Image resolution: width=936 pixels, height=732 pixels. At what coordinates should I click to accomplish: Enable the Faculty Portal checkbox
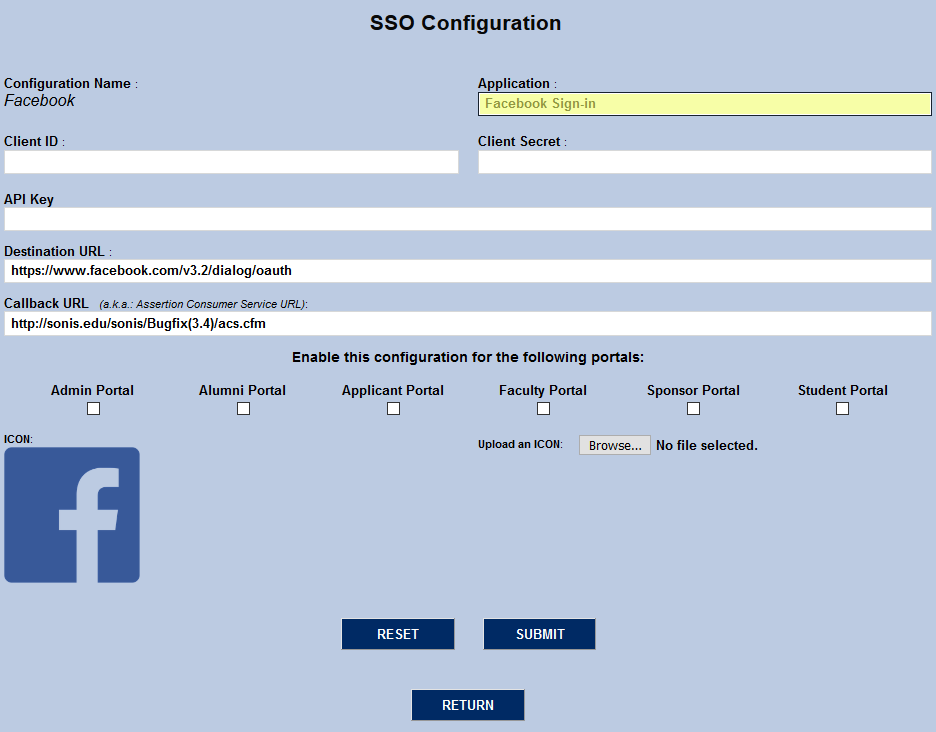click(x=543, y=408)
